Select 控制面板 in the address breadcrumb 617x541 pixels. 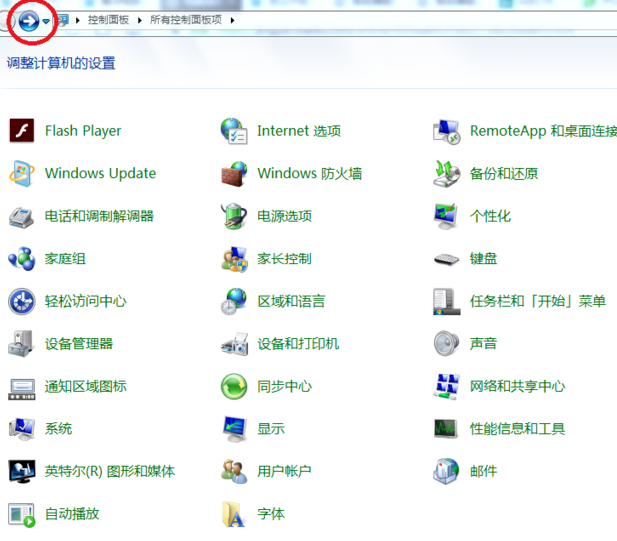pos(108,20)
